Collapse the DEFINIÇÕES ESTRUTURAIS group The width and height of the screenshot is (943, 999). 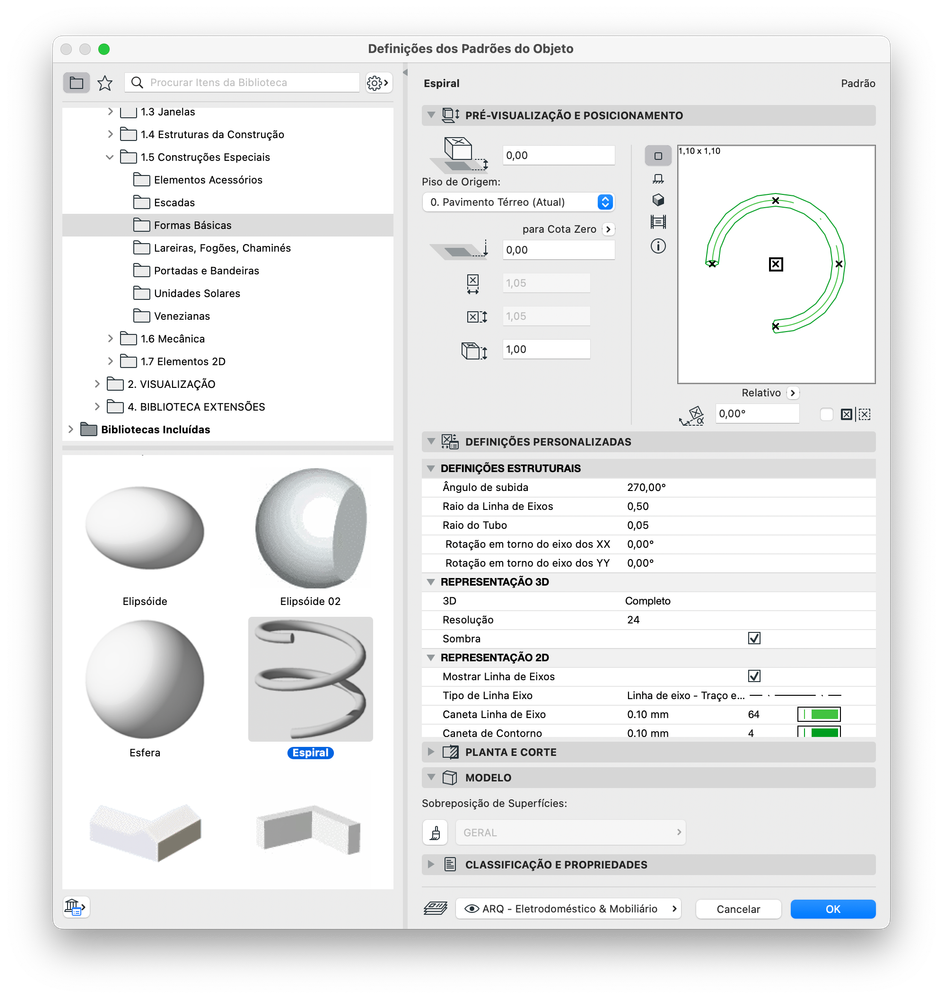tap(431, 468)
